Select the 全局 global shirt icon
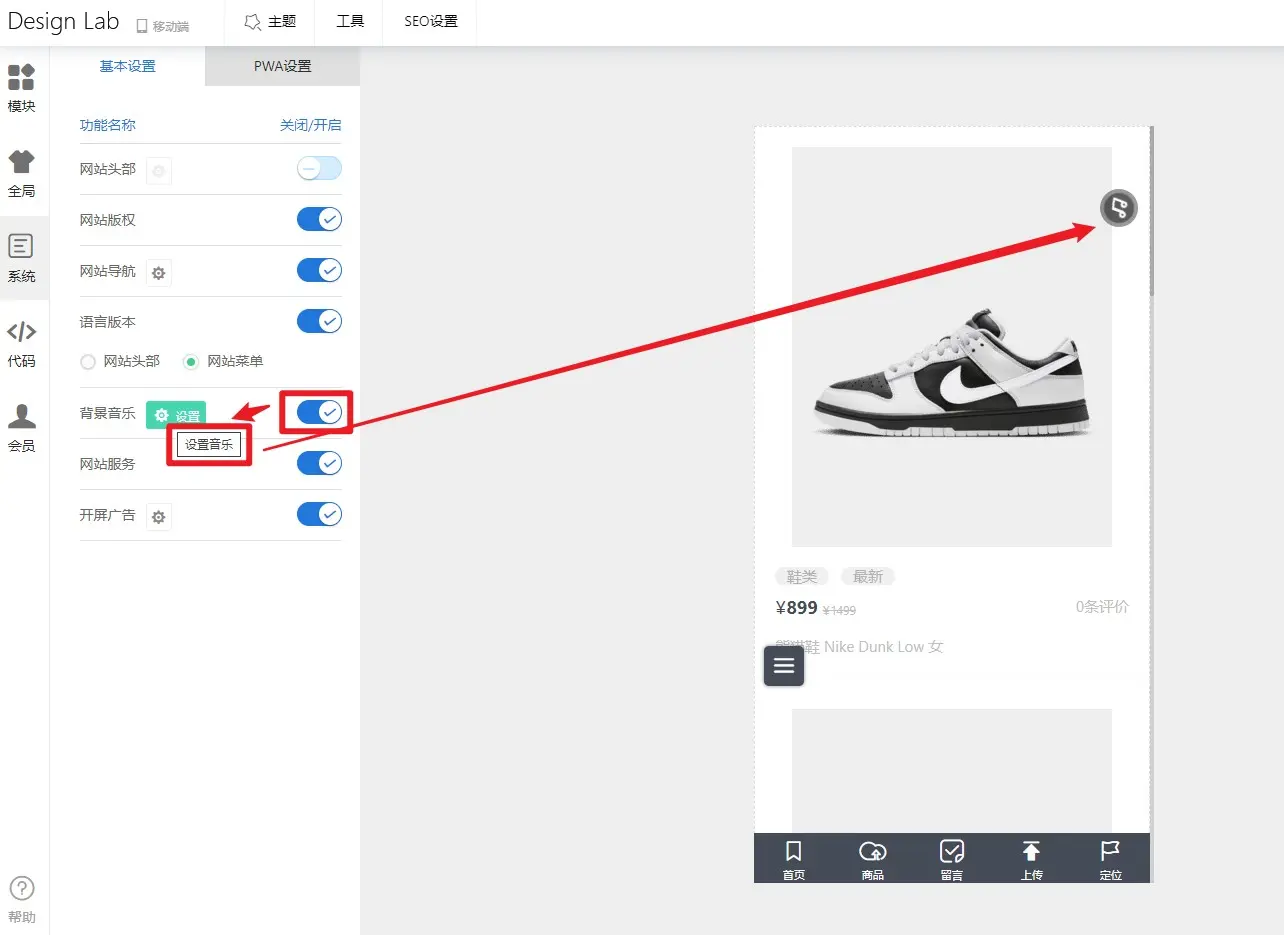This screenshot has width=1284, height=935. tap(22, 172)
